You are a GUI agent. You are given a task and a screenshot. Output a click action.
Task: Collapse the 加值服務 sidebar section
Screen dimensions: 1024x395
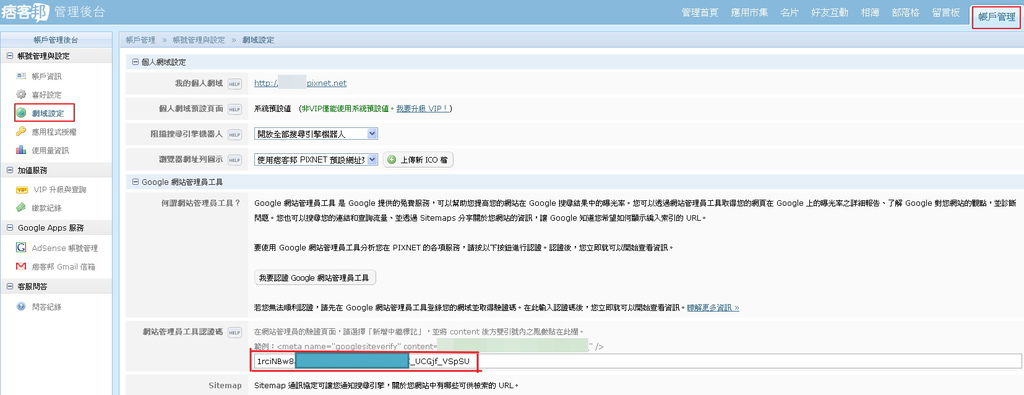click(x=10, y=170)
